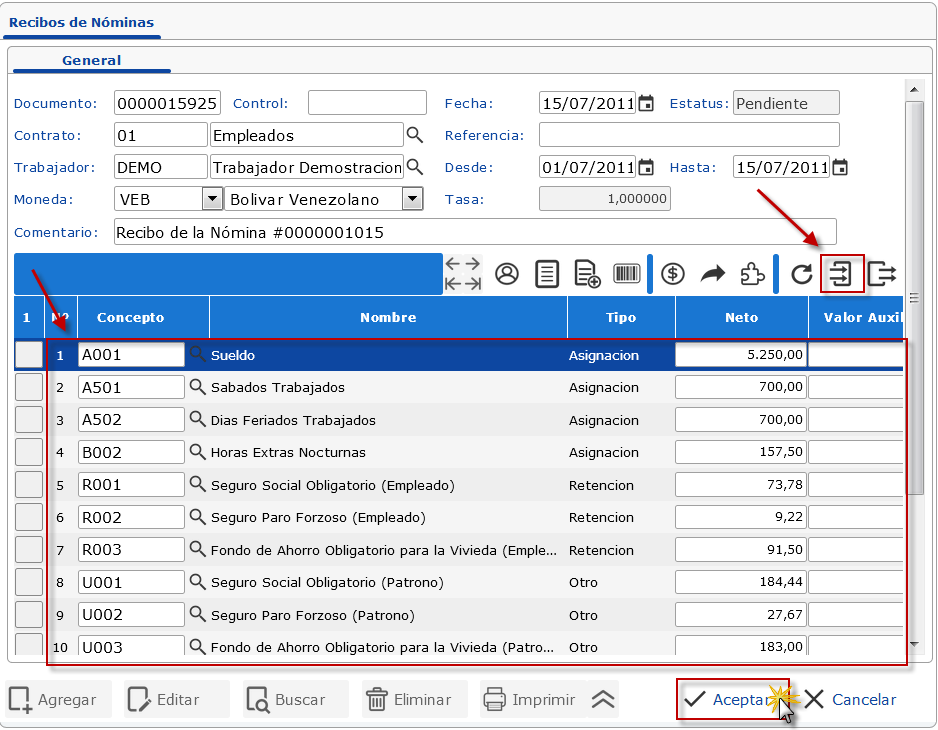Click search magnifier beside Trabajador name
Screen dimensions: 938x730
click(415, 167)
